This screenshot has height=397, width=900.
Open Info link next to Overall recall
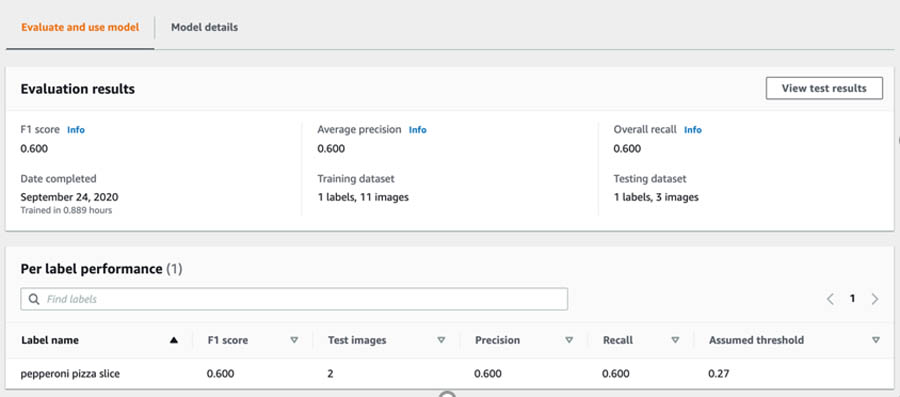693,130
